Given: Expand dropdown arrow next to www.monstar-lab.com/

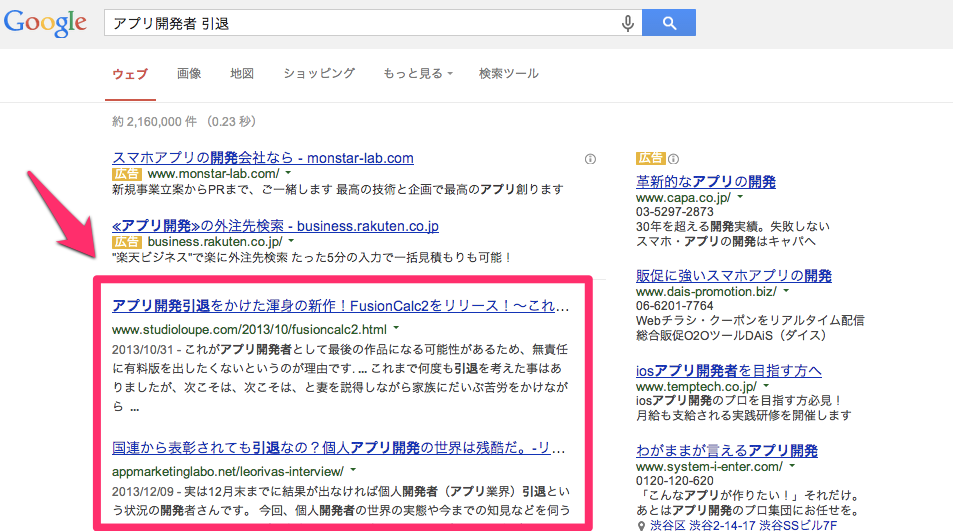Looking at the screenshot, I should click(x=288, y=173).
